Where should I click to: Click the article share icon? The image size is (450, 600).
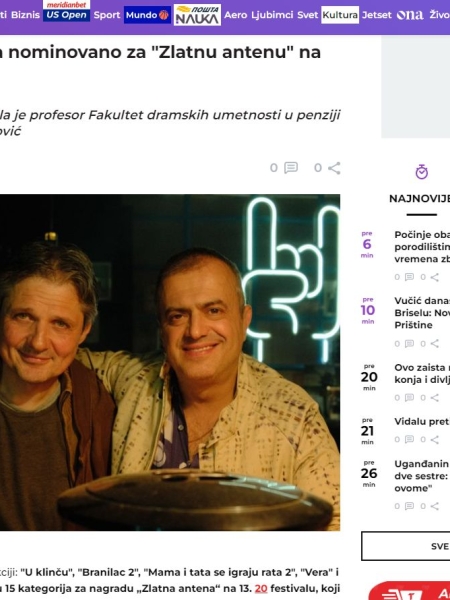(x=334, y=168)
